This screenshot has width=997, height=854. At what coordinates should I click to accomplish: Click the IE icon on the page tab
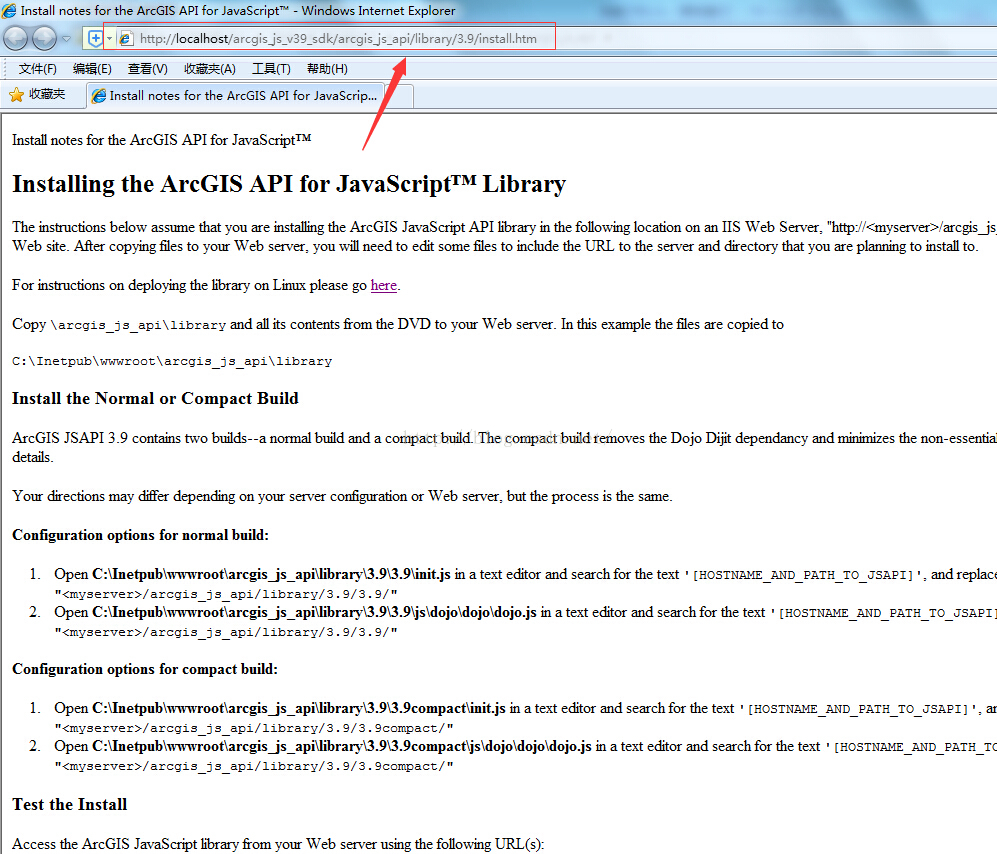coord(99,95)
